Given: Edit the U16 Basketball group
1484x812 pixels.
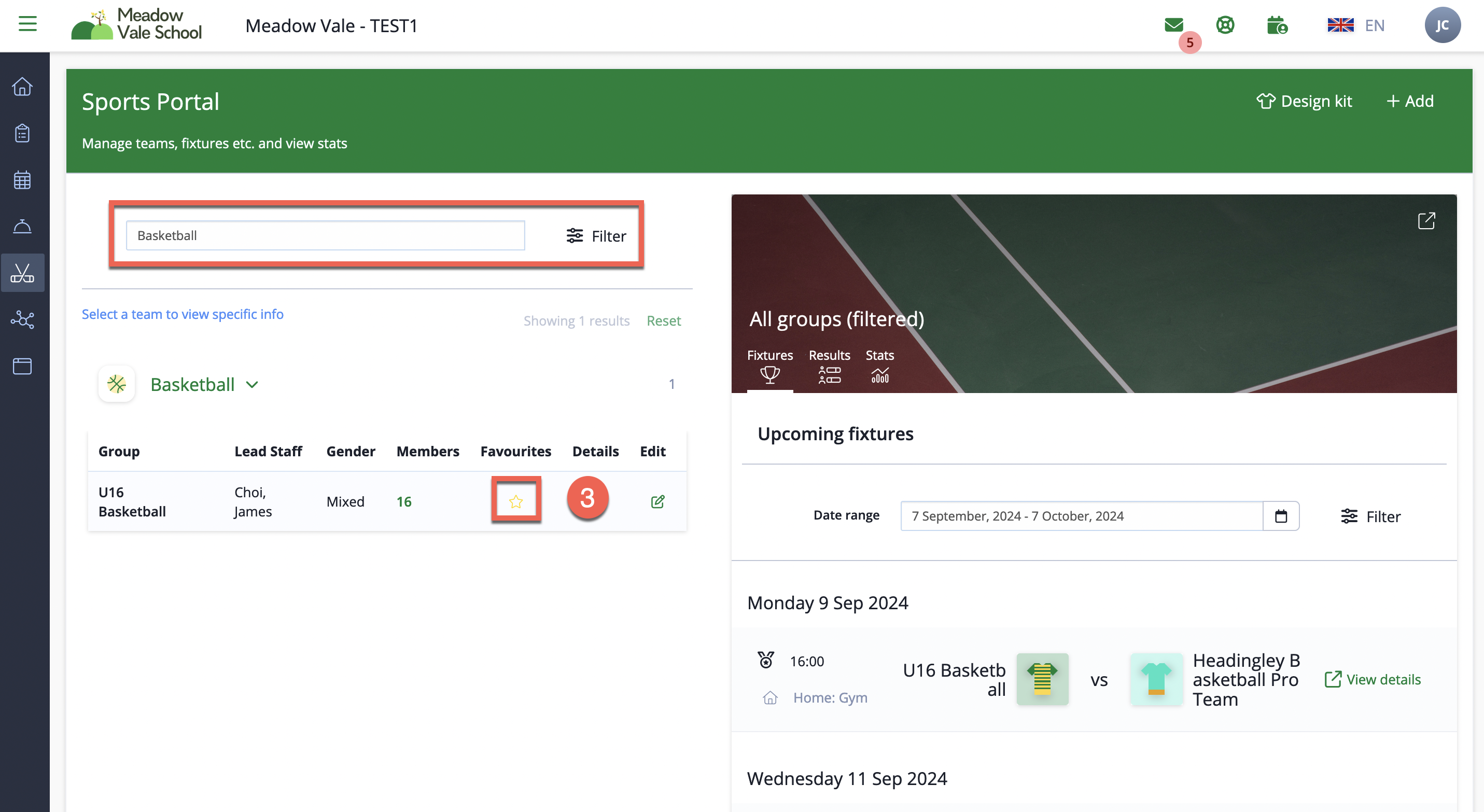Looking at the screenshot, I should pyautogui.click(x=657, y=501).
